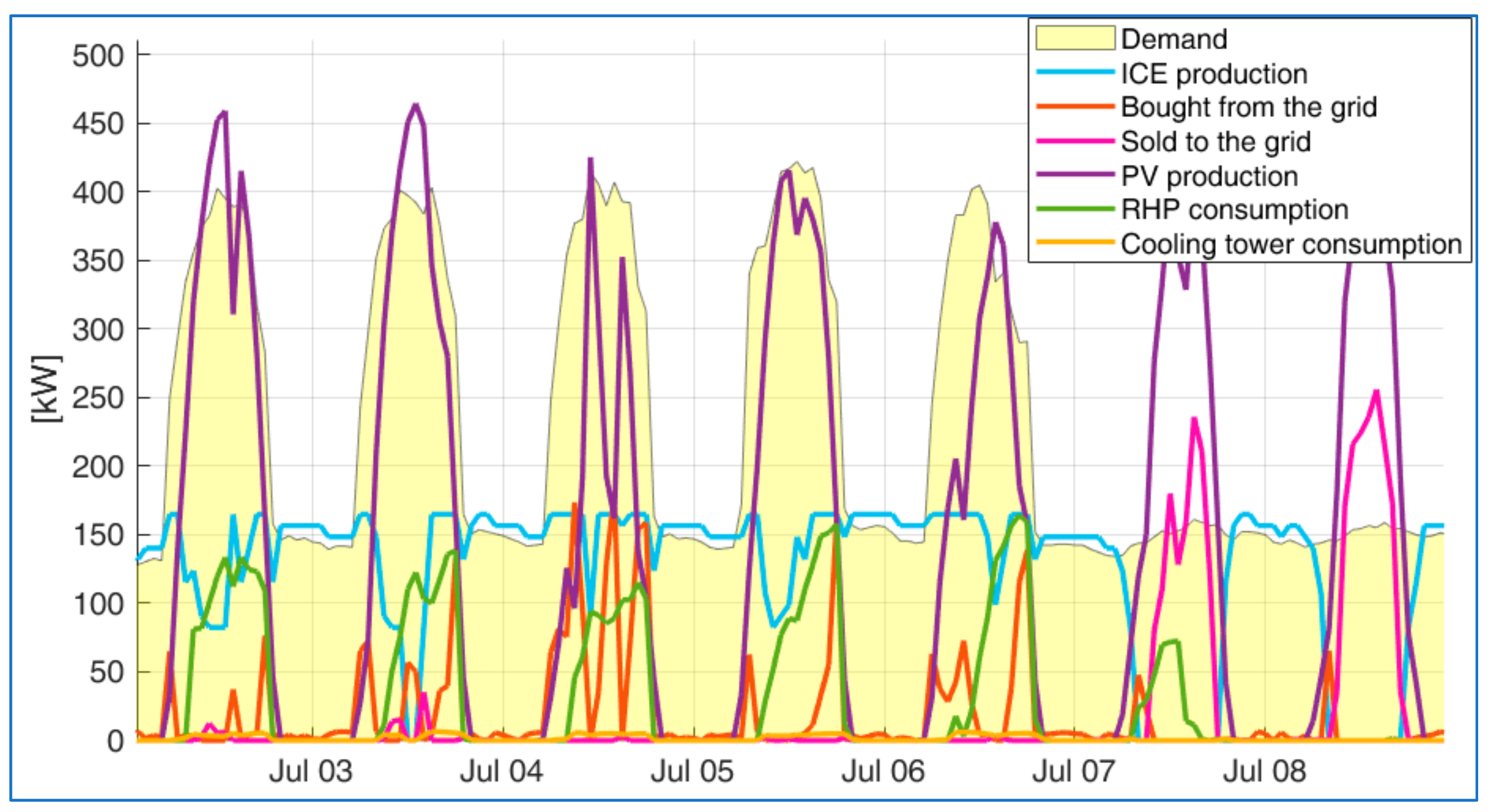Click the Jul 08 x-axis label
Viewport: 1494px width, 812px height.
[1265, 772]
